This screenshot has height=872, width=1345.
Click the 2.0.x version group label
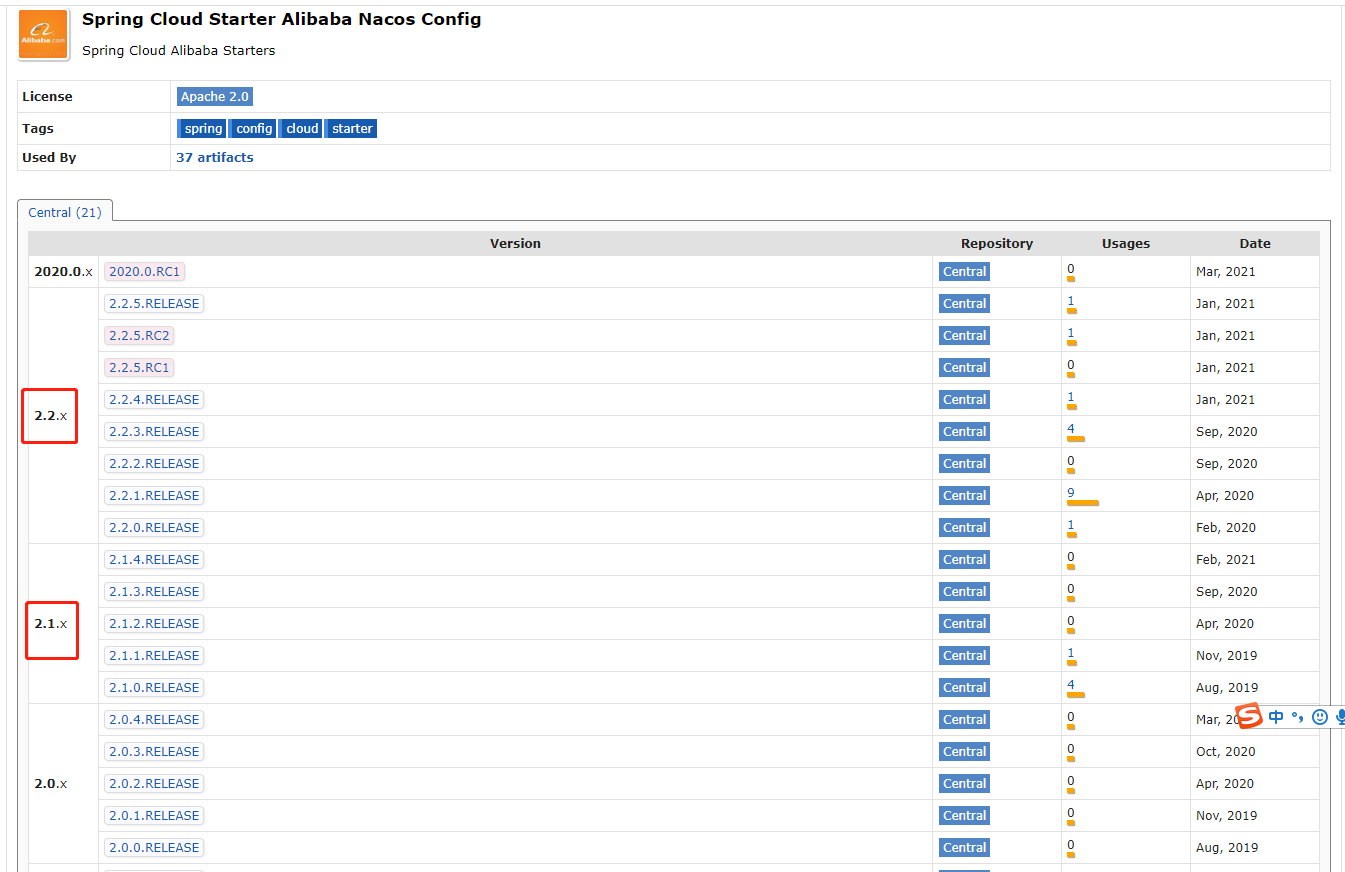[51, 784]
